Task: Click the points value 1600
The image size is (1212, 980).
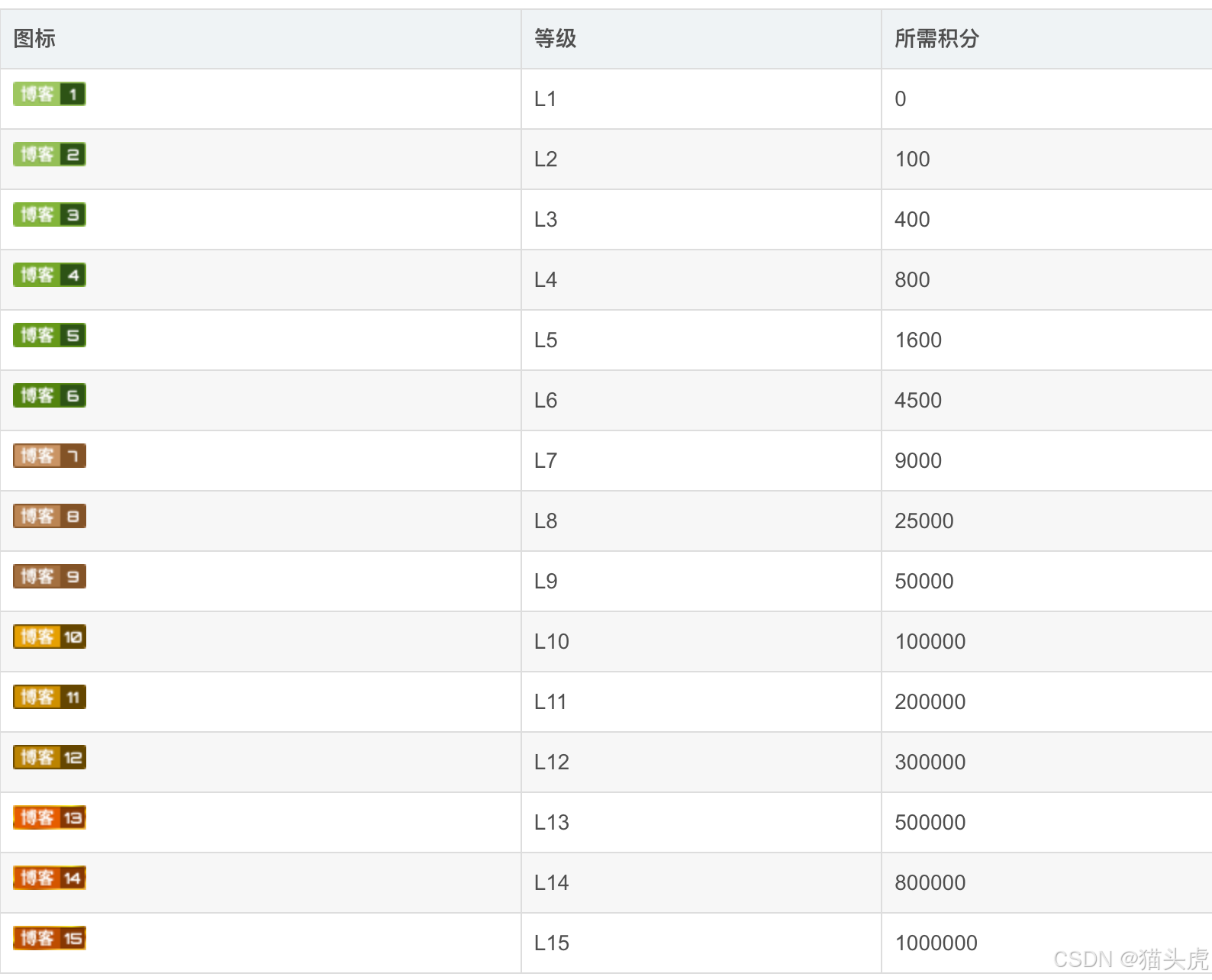Action: [x=918, y=340]
